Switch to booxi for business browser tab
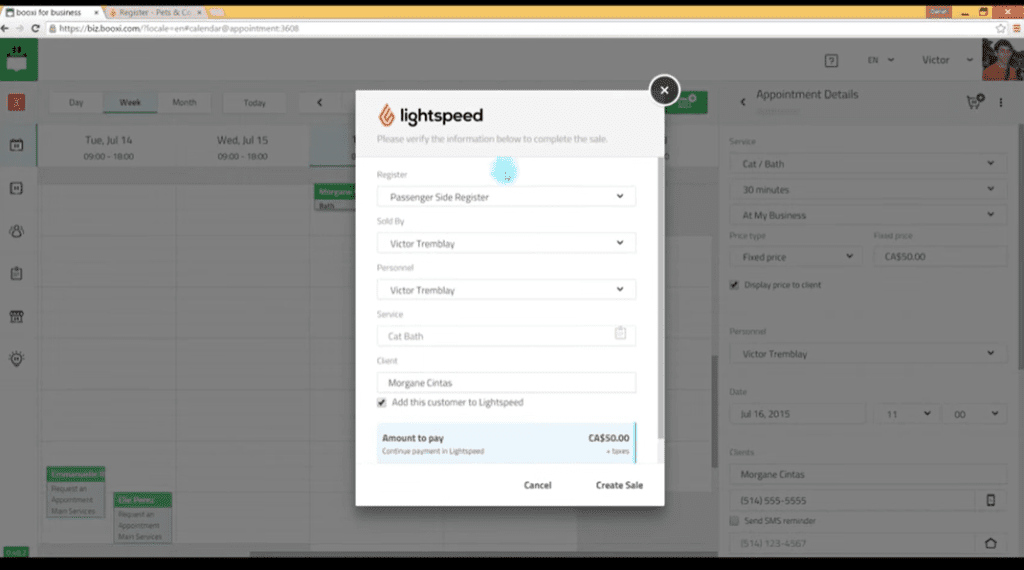1024x570 pixels. [50, 12]
